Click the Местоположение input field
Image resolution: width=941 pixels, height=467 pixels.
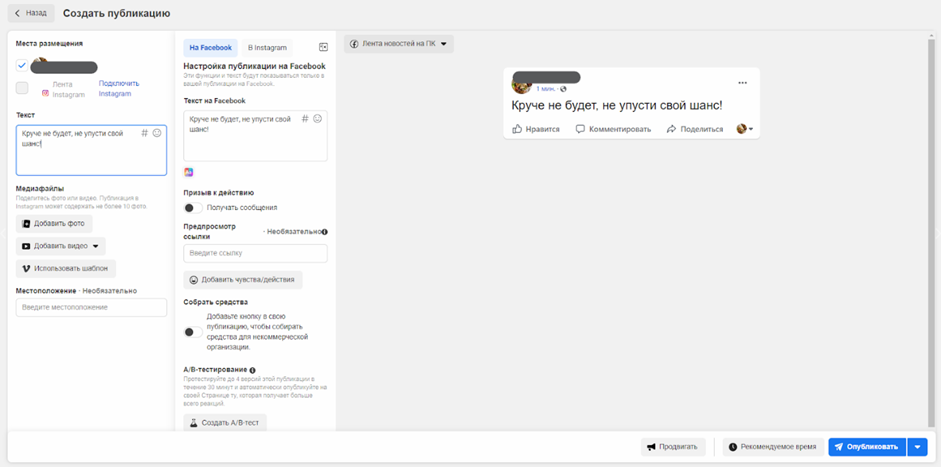click(91, 307)
